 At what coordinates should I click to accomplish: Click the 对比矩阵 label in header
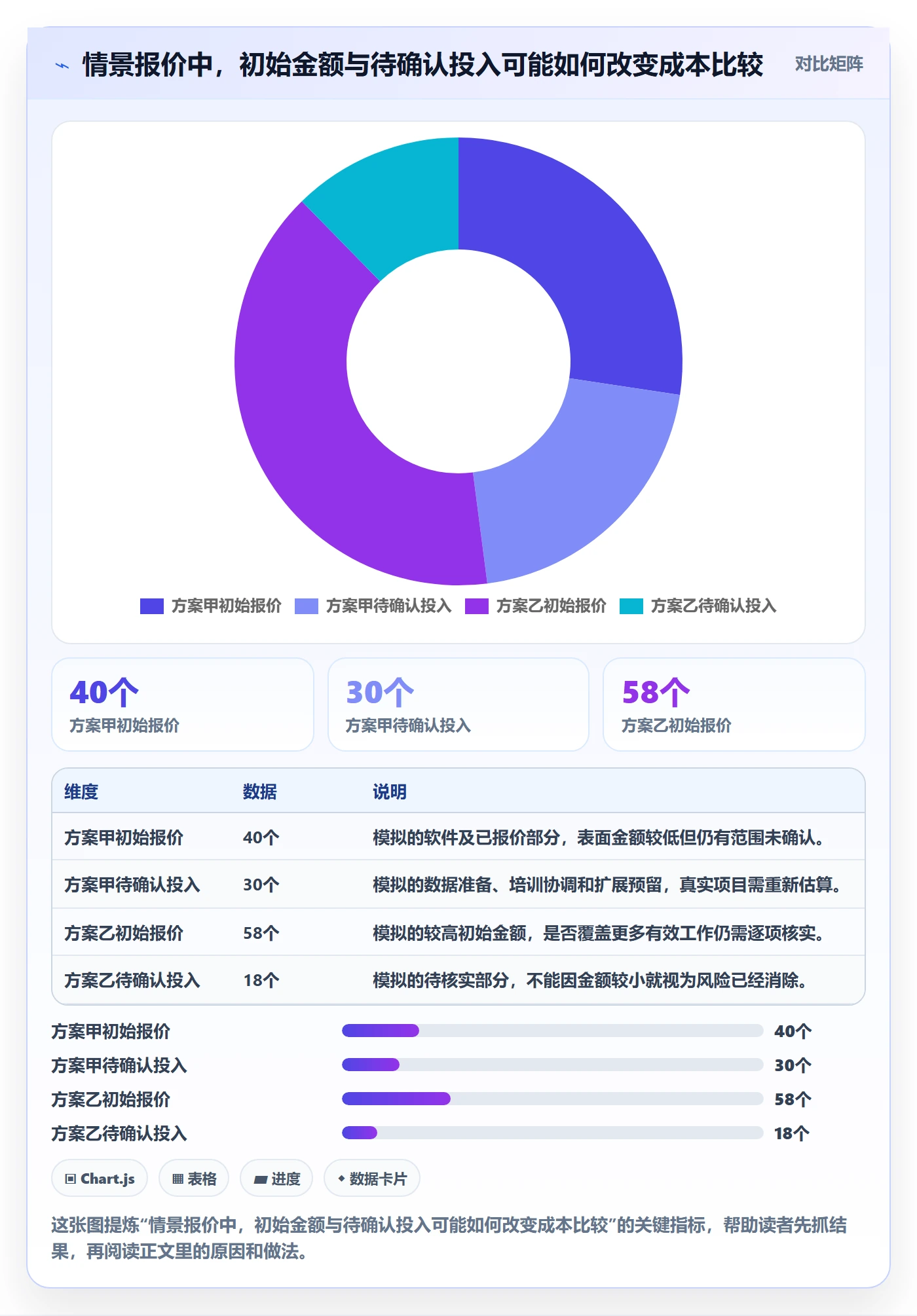829,64
